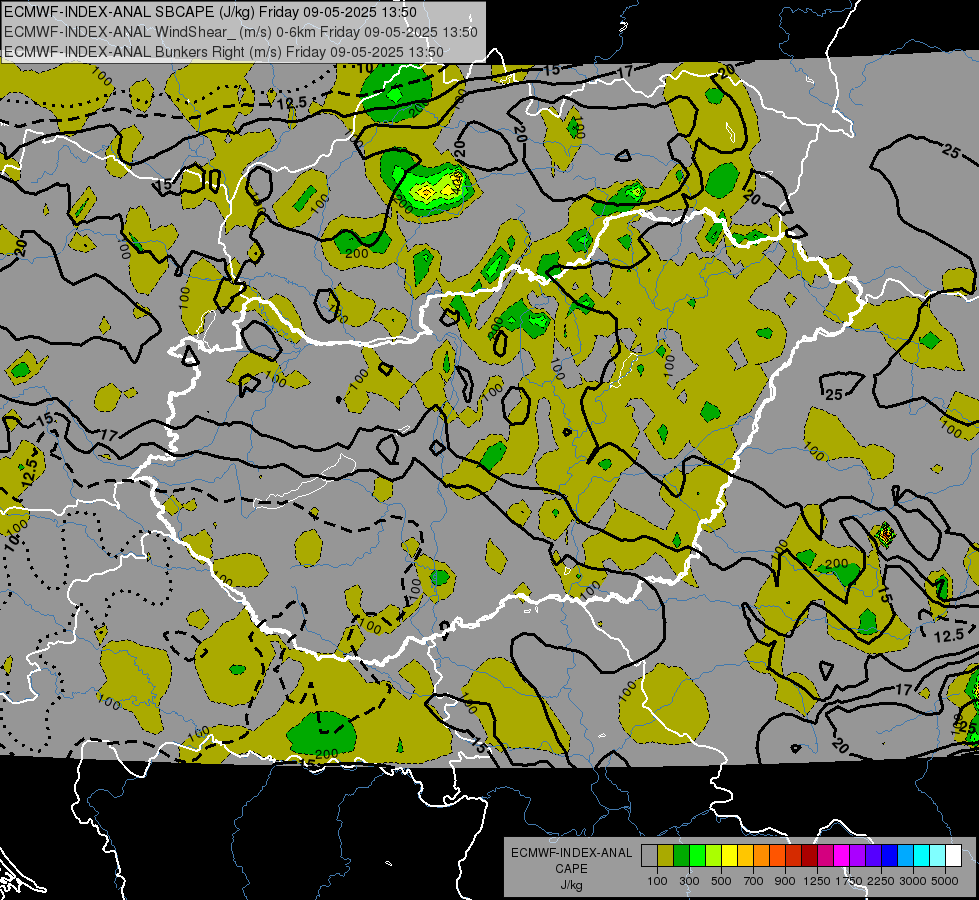979x900 pixels.
Task: Click the SBCAPE title line at top
Action: click(x=210, y=12)
